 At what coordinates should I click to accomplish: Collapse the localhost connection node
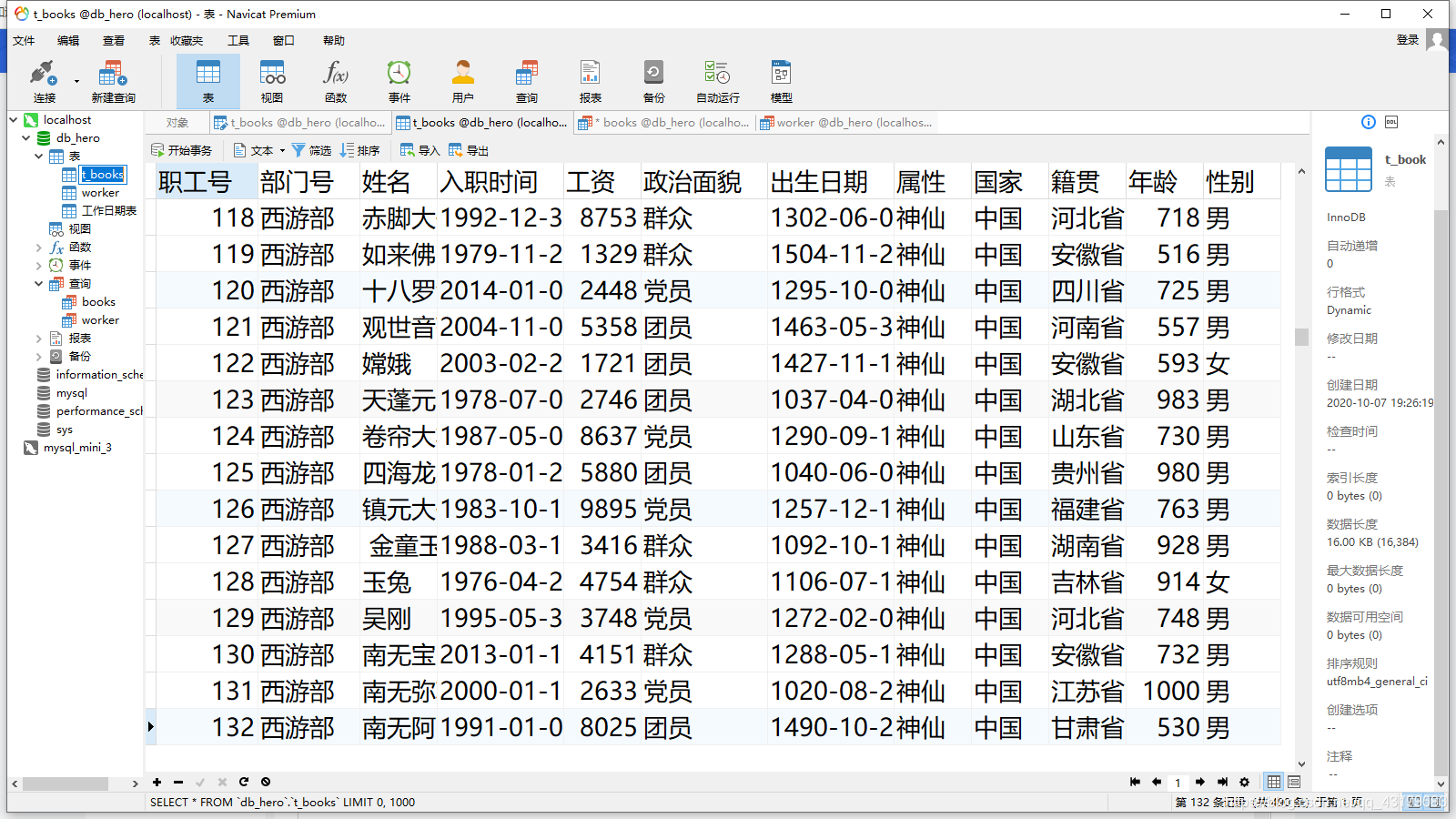tap(14, 119)
